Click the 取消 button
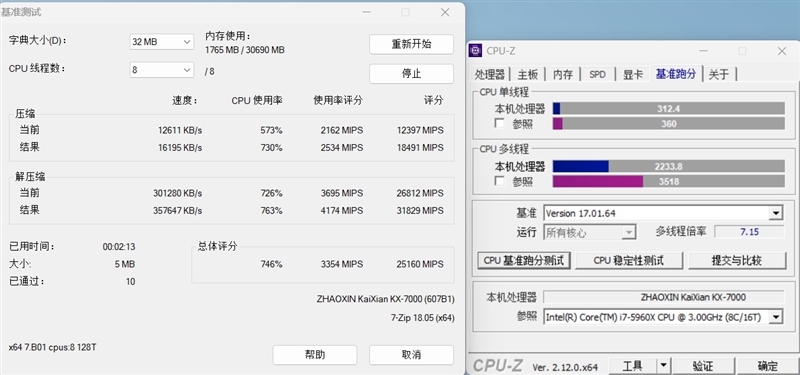 (x=411, y=355)
